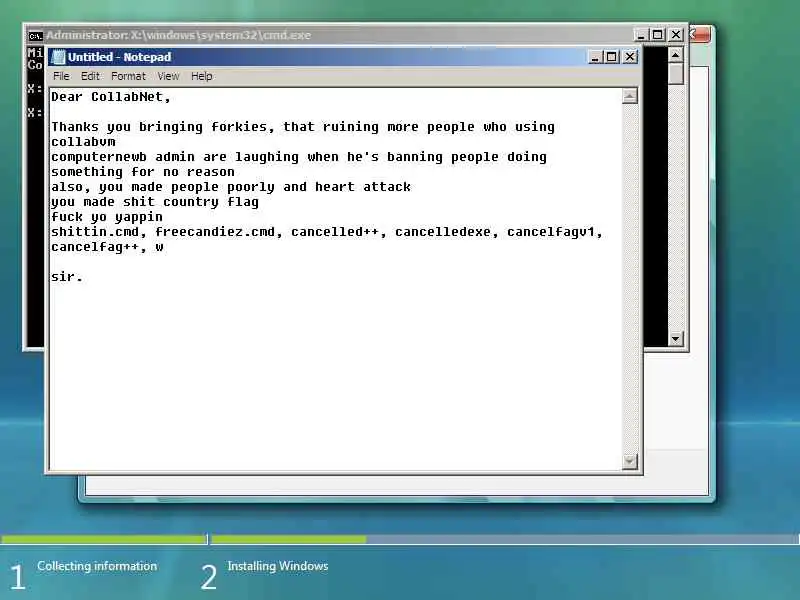Close the red-button setup window behind cmd
This screenshot has width=800, height=600.
(x=700, y=35)
